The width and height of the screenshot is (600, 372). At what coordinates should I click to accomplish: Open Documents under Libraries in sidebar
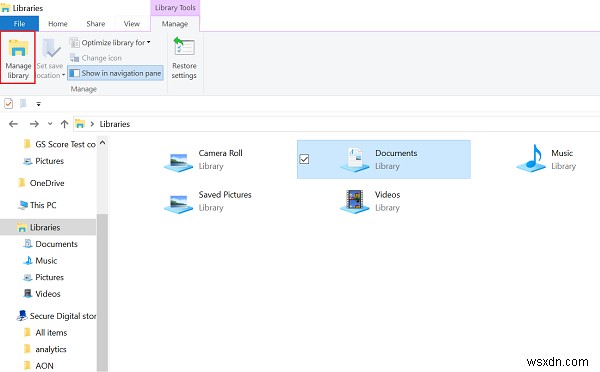coord(51,244)
